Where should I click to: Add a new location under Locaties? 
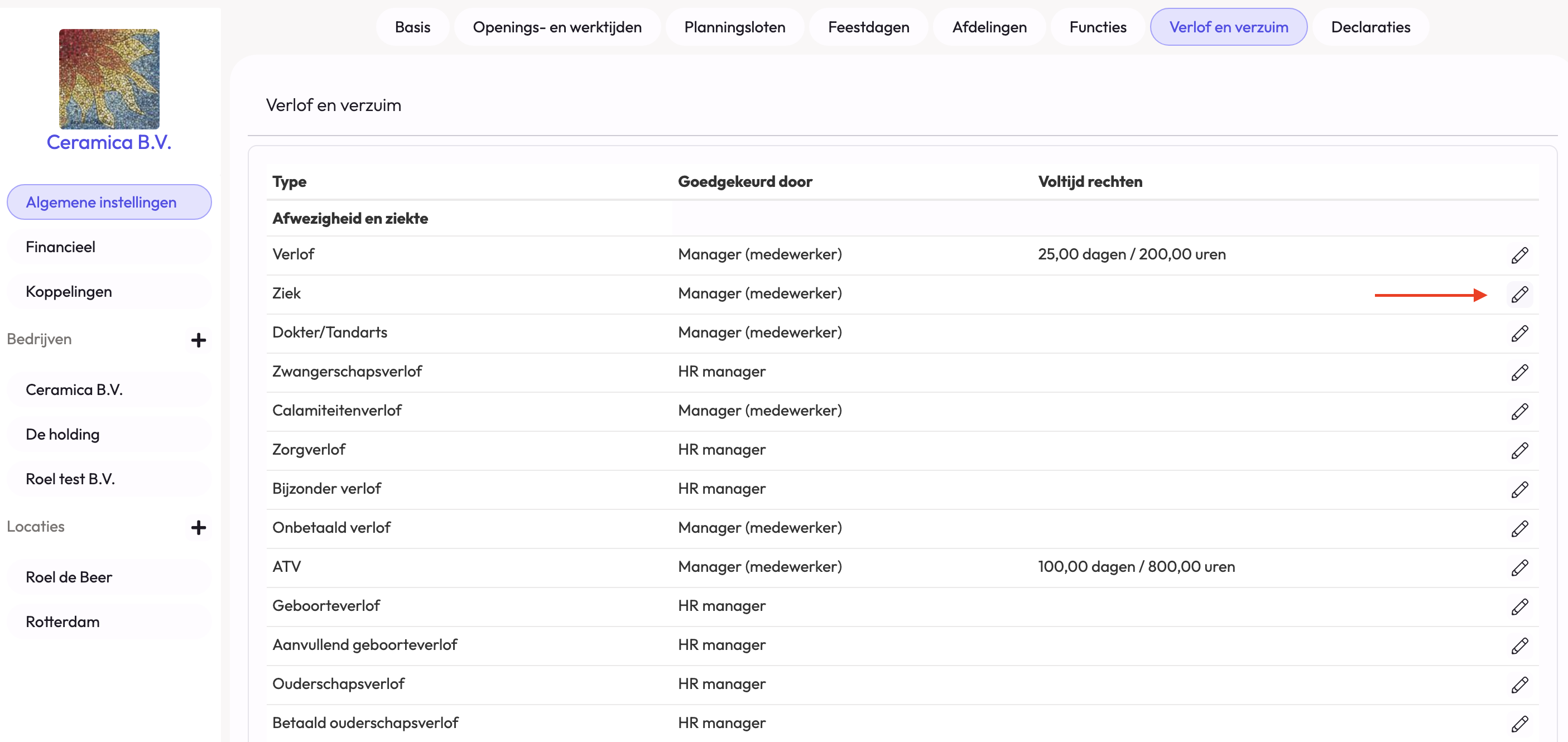[x=198, y=527]
